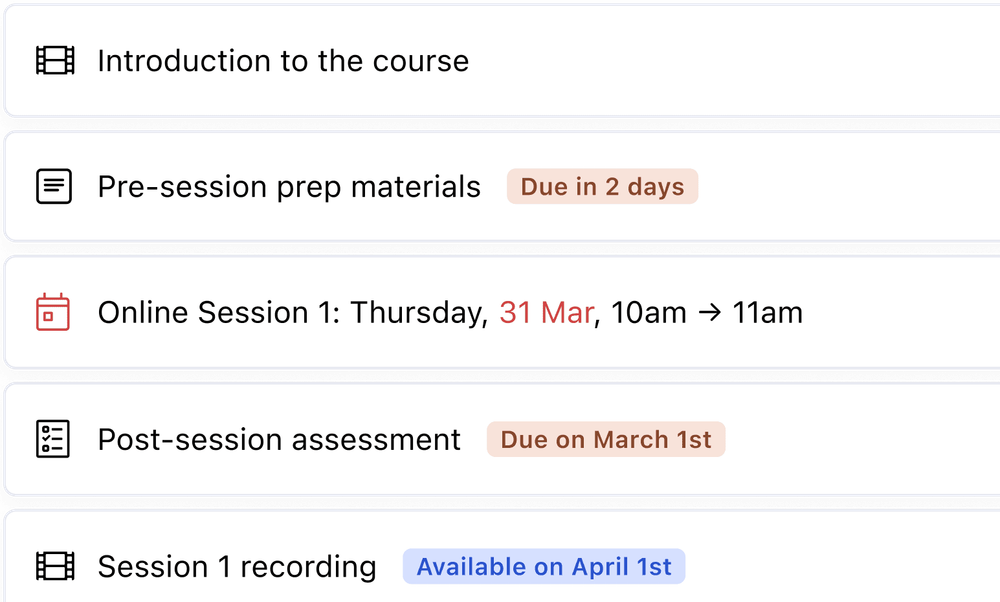Image resolution: width=1000 pixels, height=602 pixels.
Task: Select the document icon beside Pre-session prep materials
Action: (x=52, y=186)
